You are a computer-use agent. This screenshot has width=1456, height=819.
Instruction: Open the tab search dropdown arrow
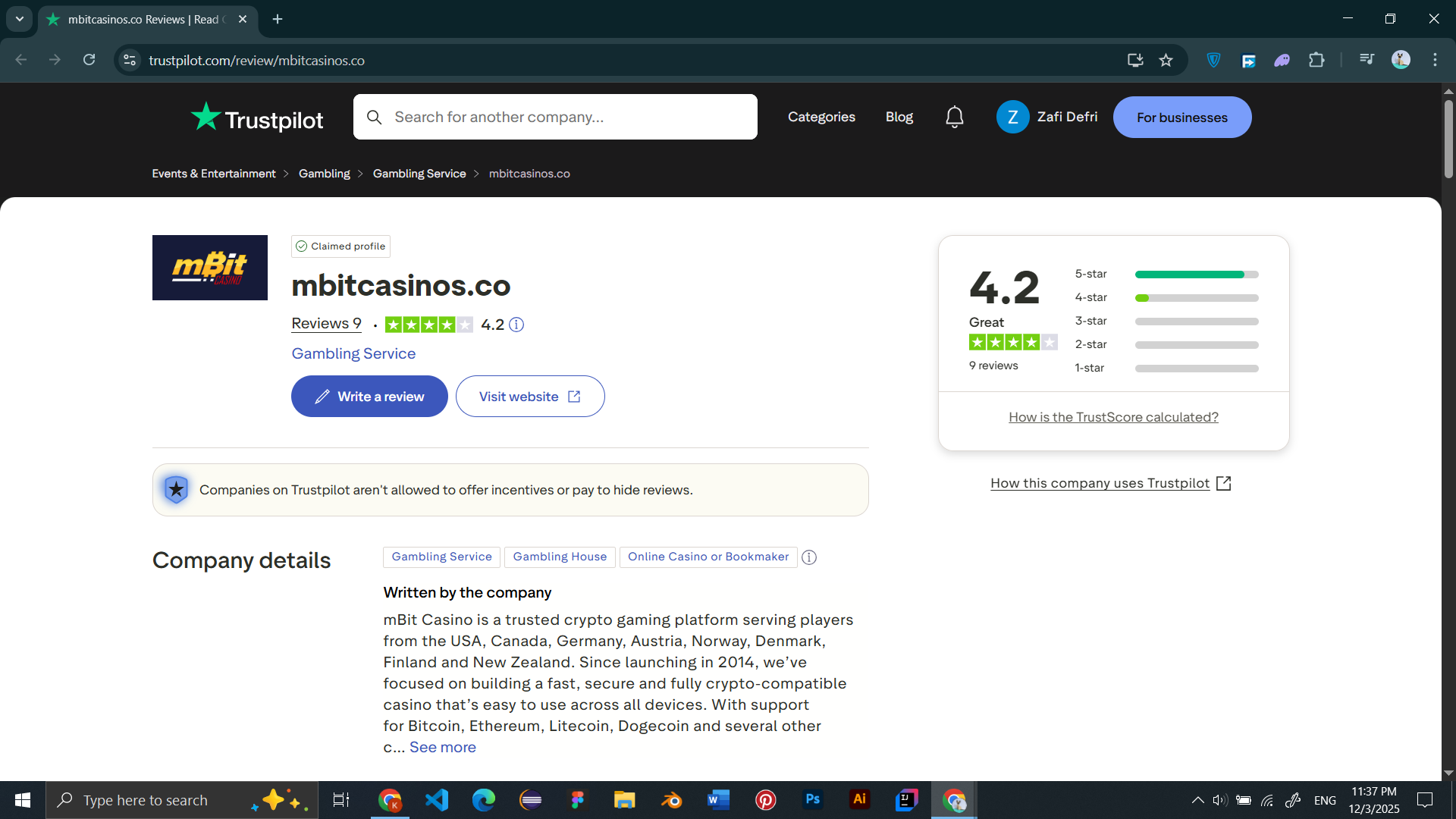[20, 19]
